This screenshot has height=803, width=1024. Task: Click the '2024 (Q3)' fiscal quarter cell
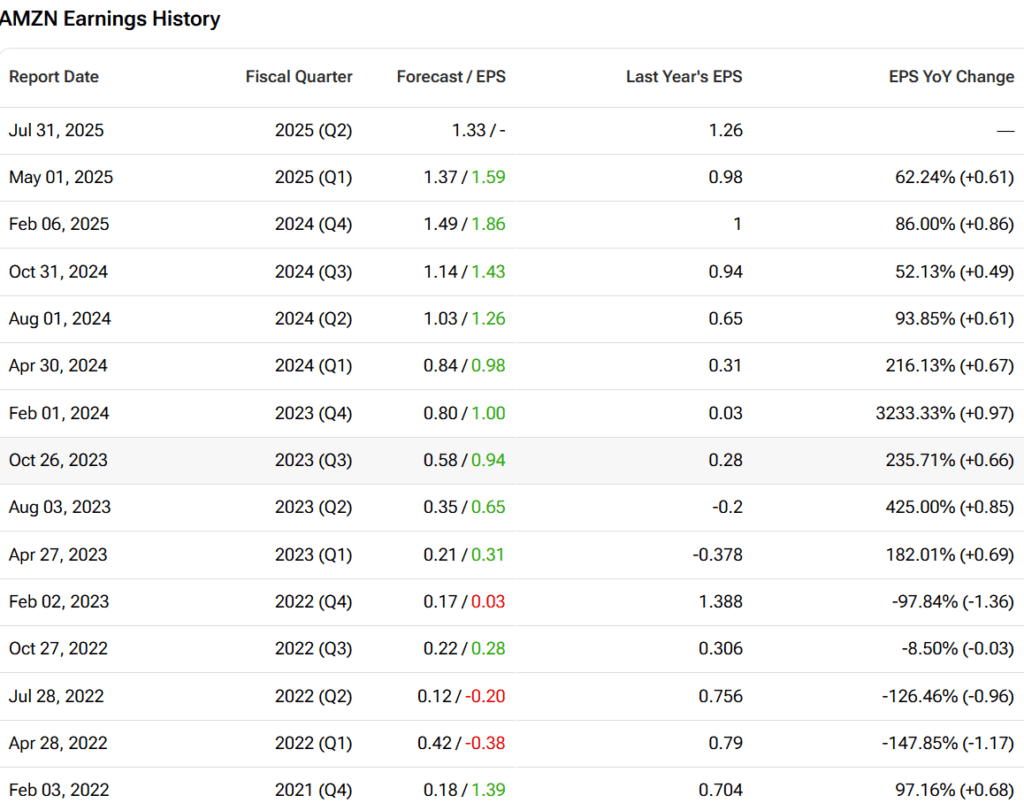(313, 272)
